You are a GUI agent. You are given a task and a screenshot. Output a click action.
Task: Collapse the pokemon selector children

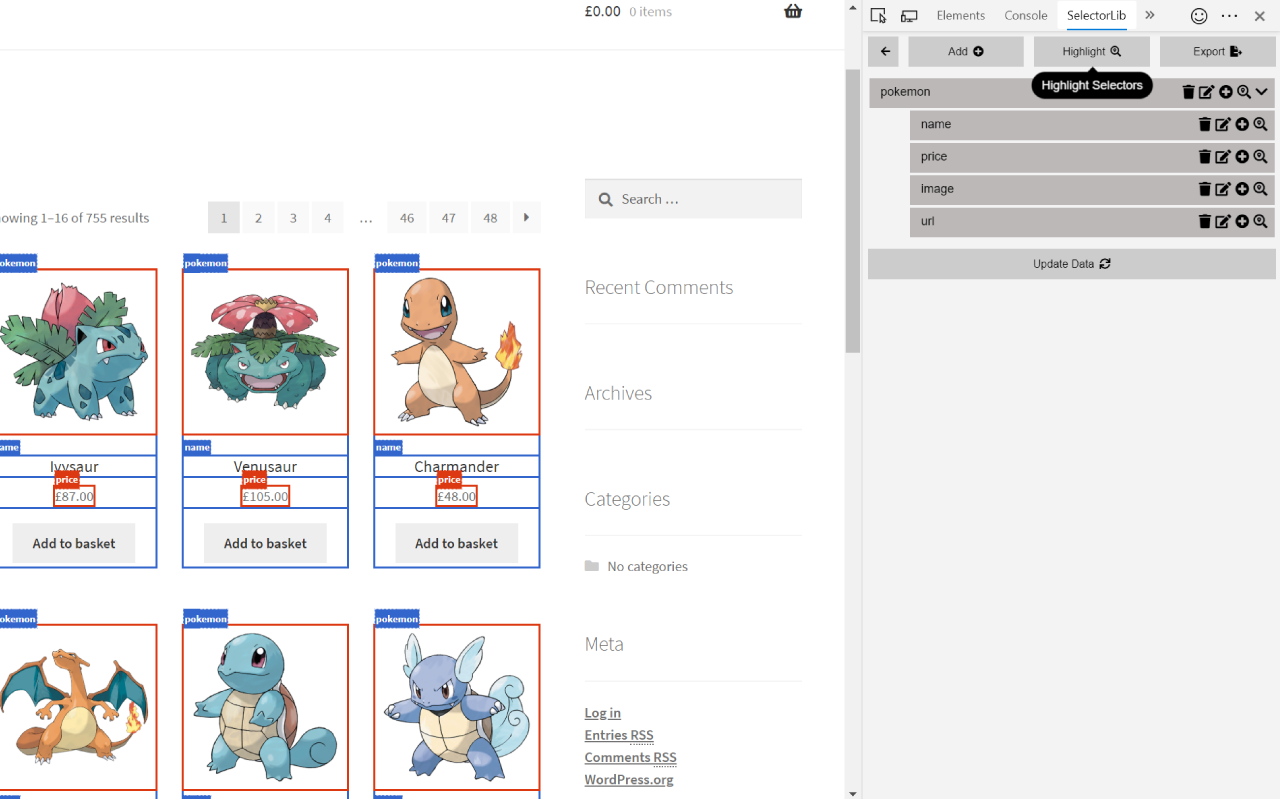1262,92
